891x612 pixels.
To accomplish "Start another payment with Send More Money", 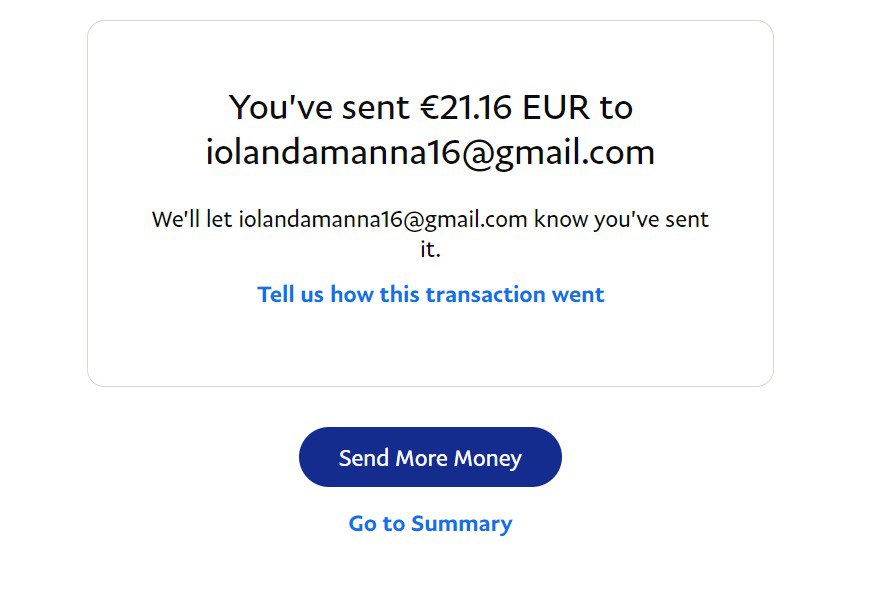I will pos(430,458).
